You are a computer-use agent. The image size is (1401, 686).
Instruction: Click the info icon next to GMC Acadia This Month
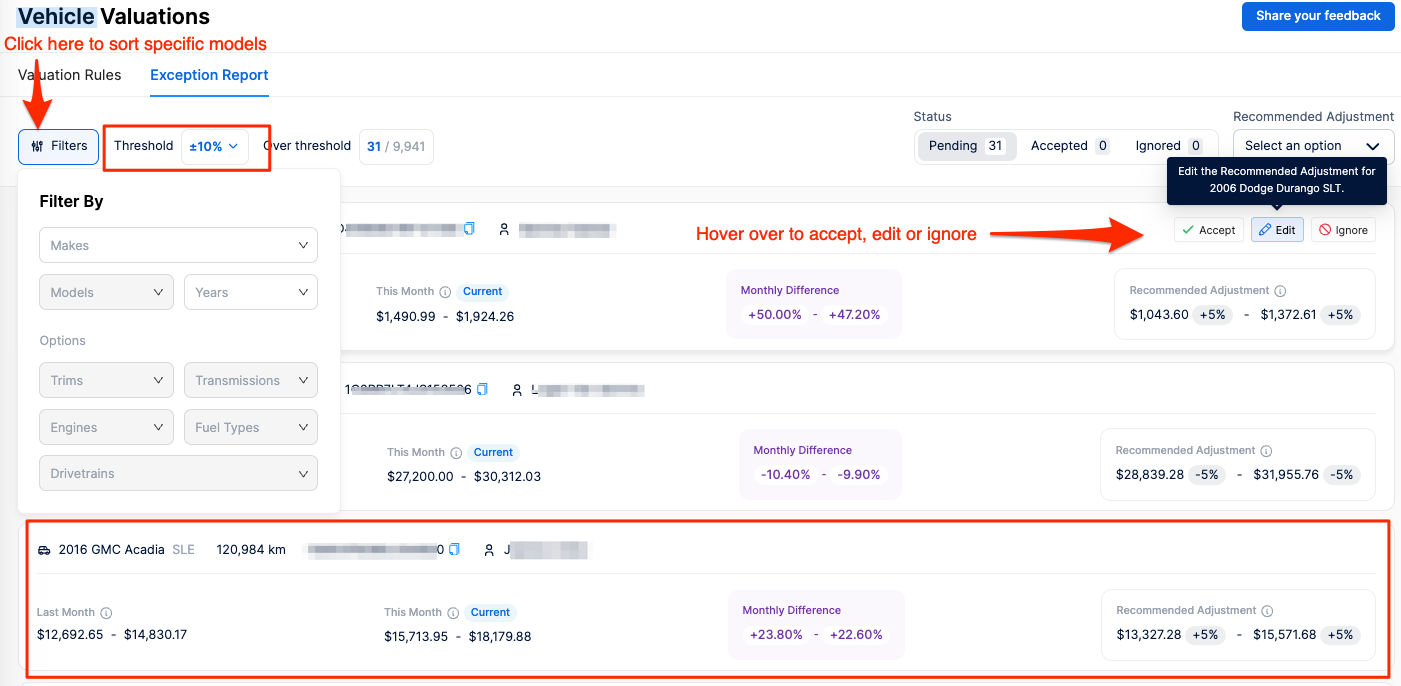[x=453, y=613]
